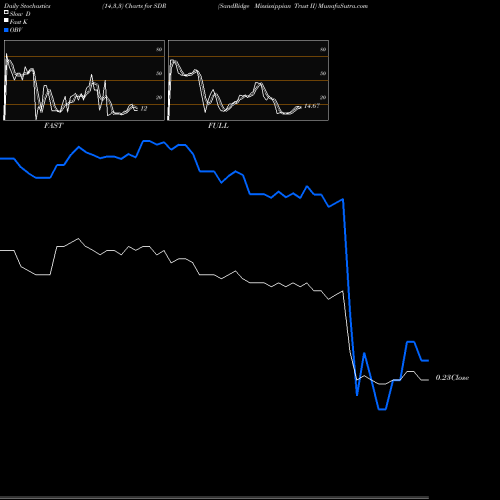
Task: Click the '0.23 Close' price label
Action: tap(452, 378)
